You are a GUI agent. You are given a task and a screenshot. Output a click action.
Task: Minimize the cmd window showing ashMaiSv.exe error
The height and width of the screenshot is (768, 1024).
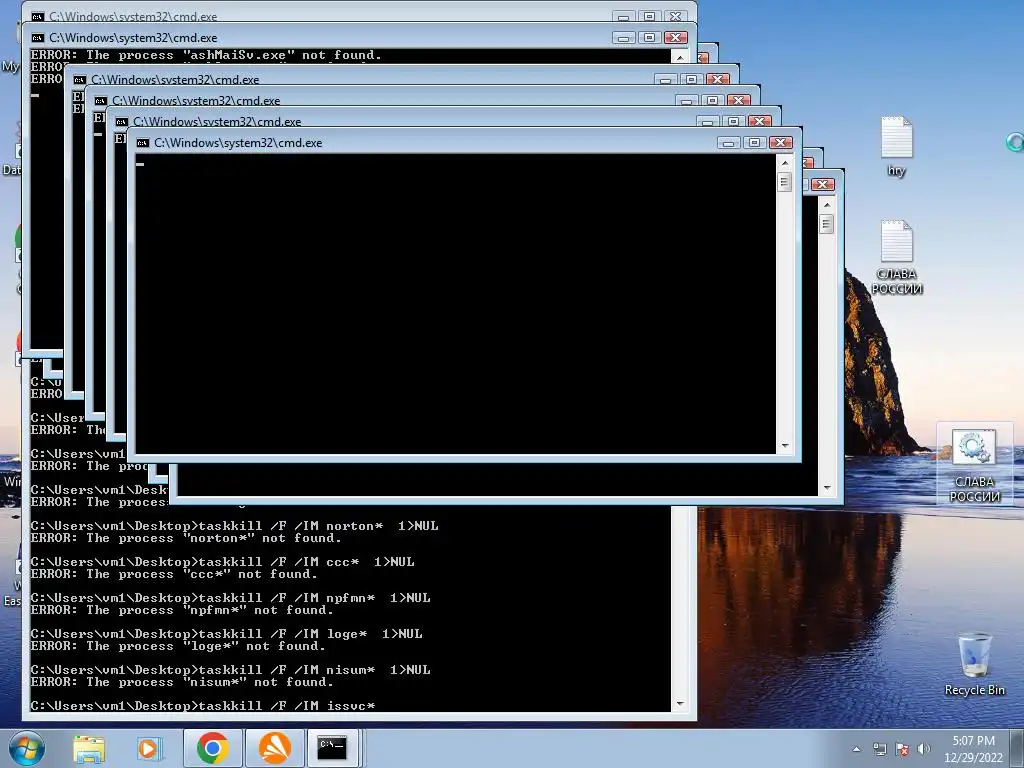[x=624, y=37]
